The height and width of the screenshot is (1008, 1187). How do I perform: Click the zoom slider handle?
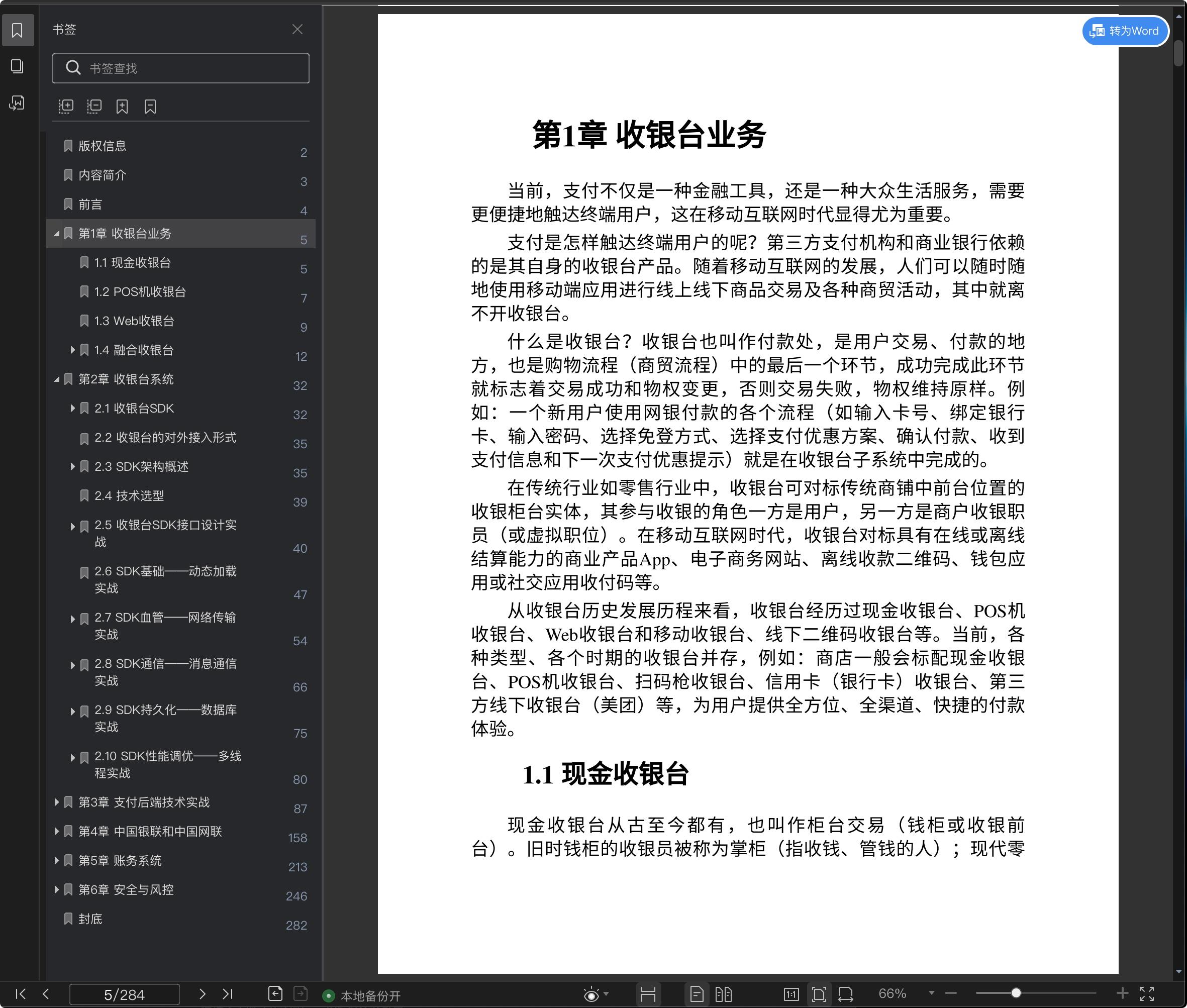[1016, 994]
